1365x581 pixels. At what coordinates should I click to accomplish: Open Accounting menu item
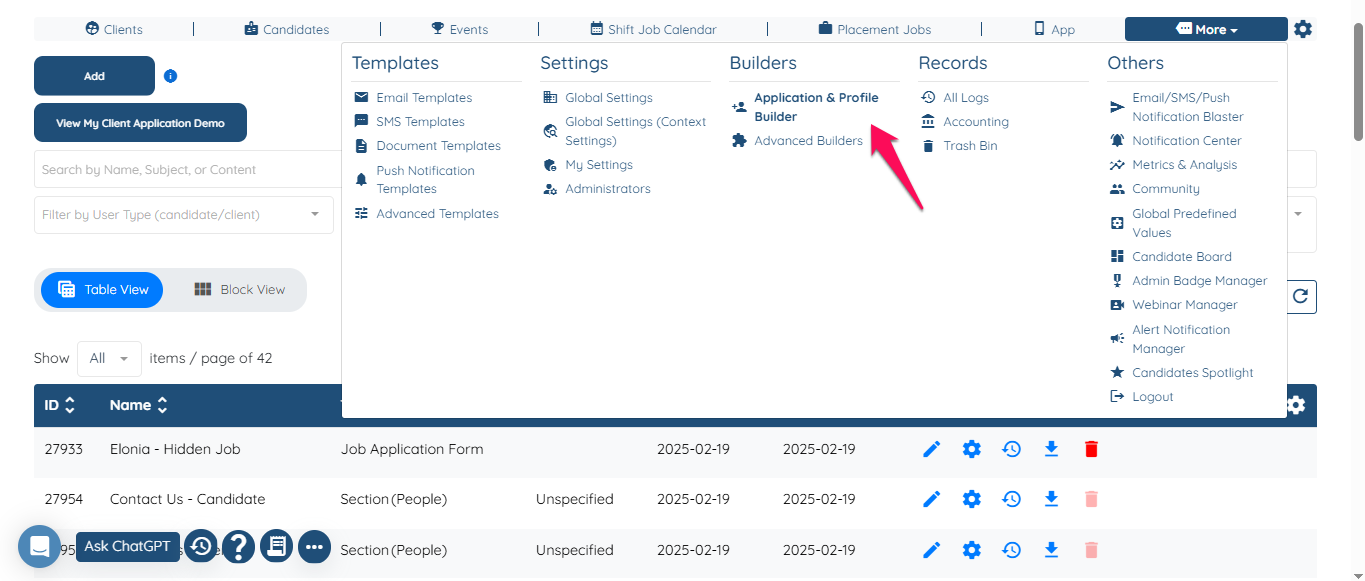975,122
